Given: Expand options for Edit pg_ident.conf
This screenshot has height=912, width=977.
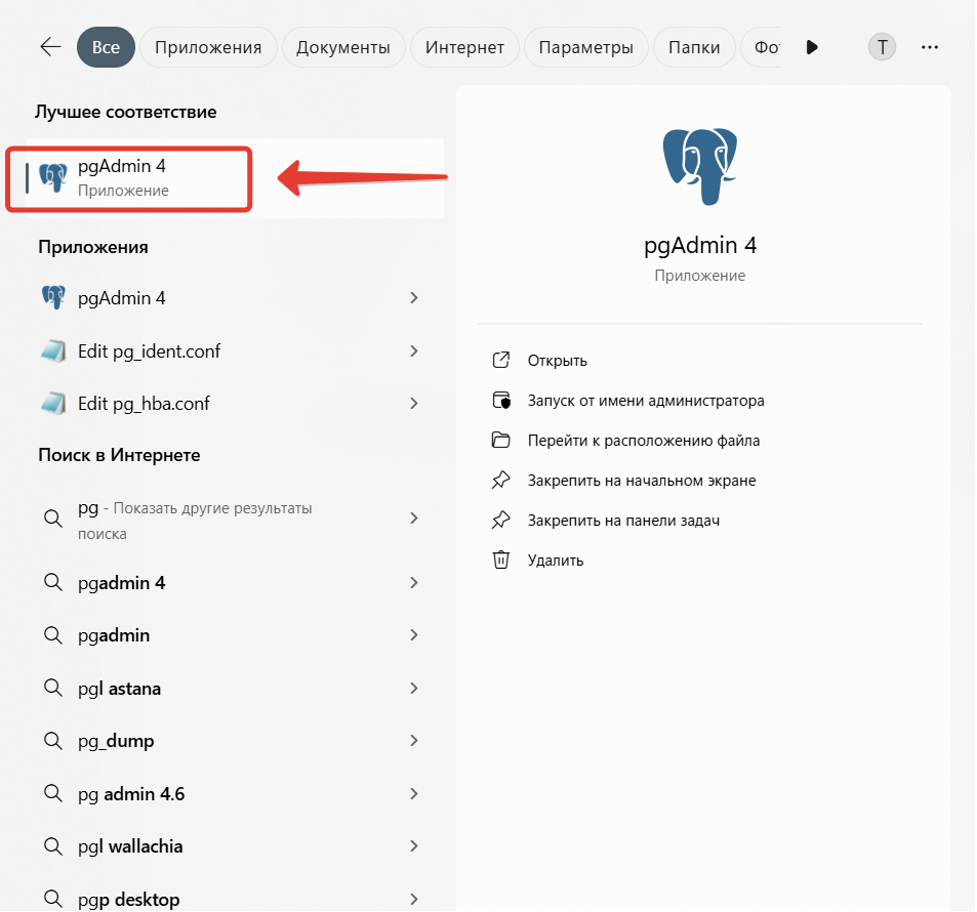Looking at the screenshot, I should pyautogui.click(x=414, y=351).
